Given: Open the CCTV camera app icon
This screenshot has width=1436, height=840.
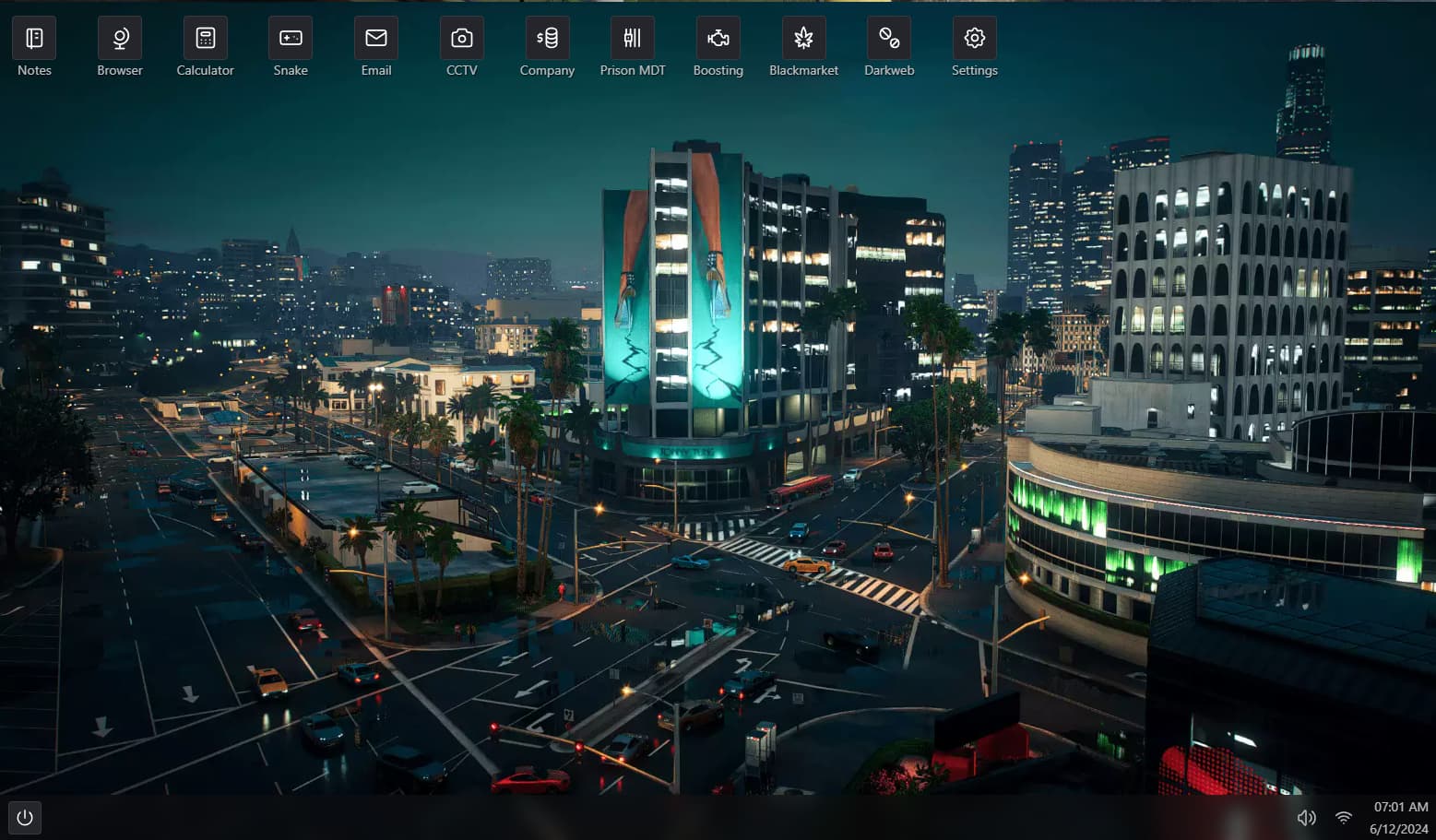Looking at the screenshot, I should point(462,38).
